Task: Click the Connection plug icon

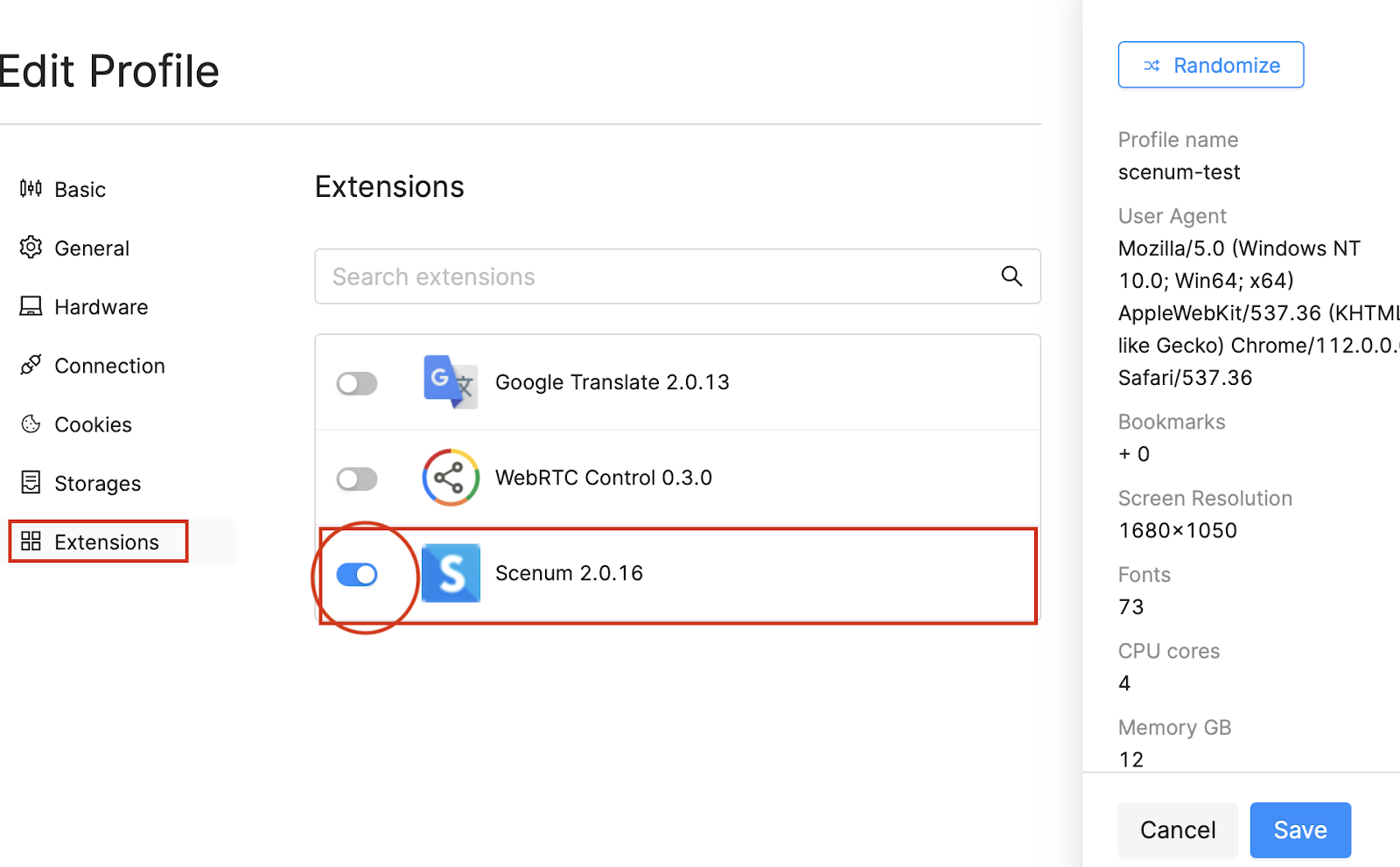Action: [31, 365]
